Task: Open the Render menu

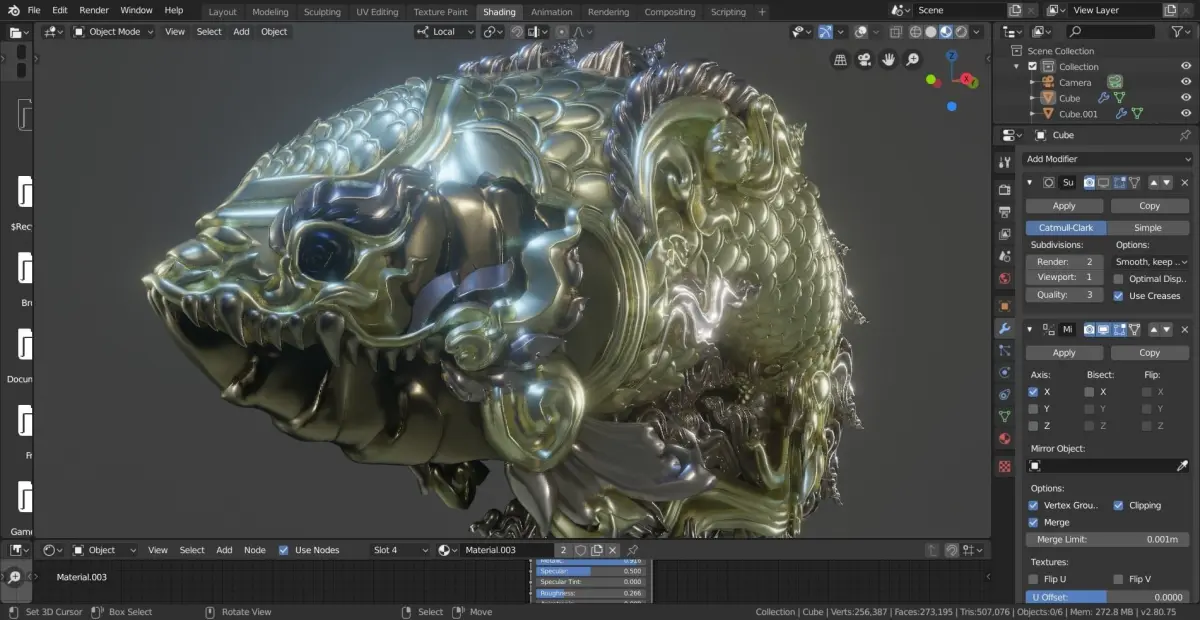Action: click(94, 10)
